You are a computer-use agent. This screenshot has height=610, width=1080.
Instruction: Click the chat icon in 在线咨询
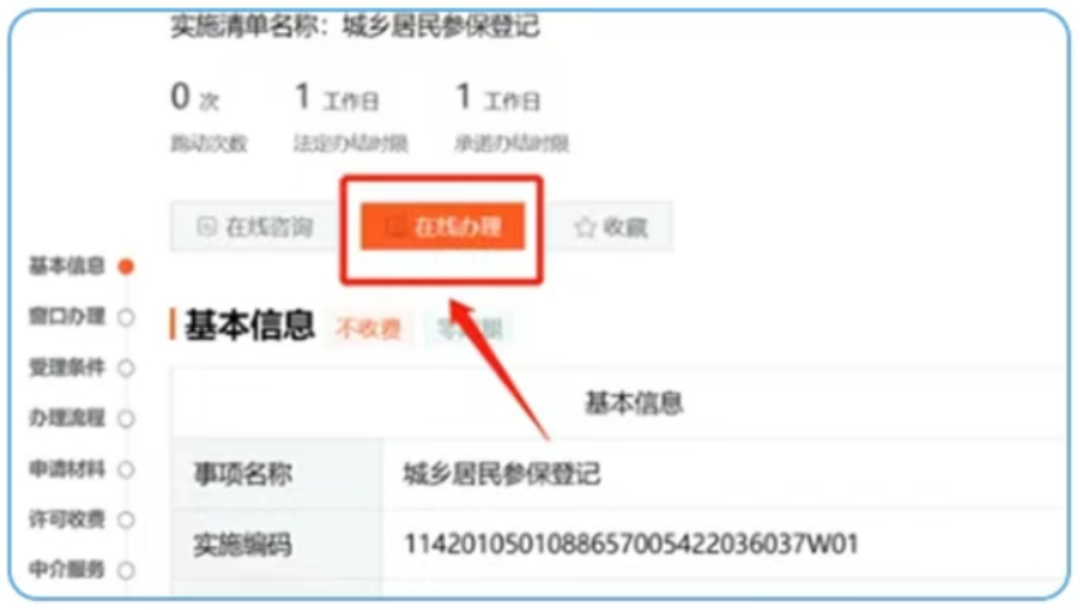[x=206, y=226]
